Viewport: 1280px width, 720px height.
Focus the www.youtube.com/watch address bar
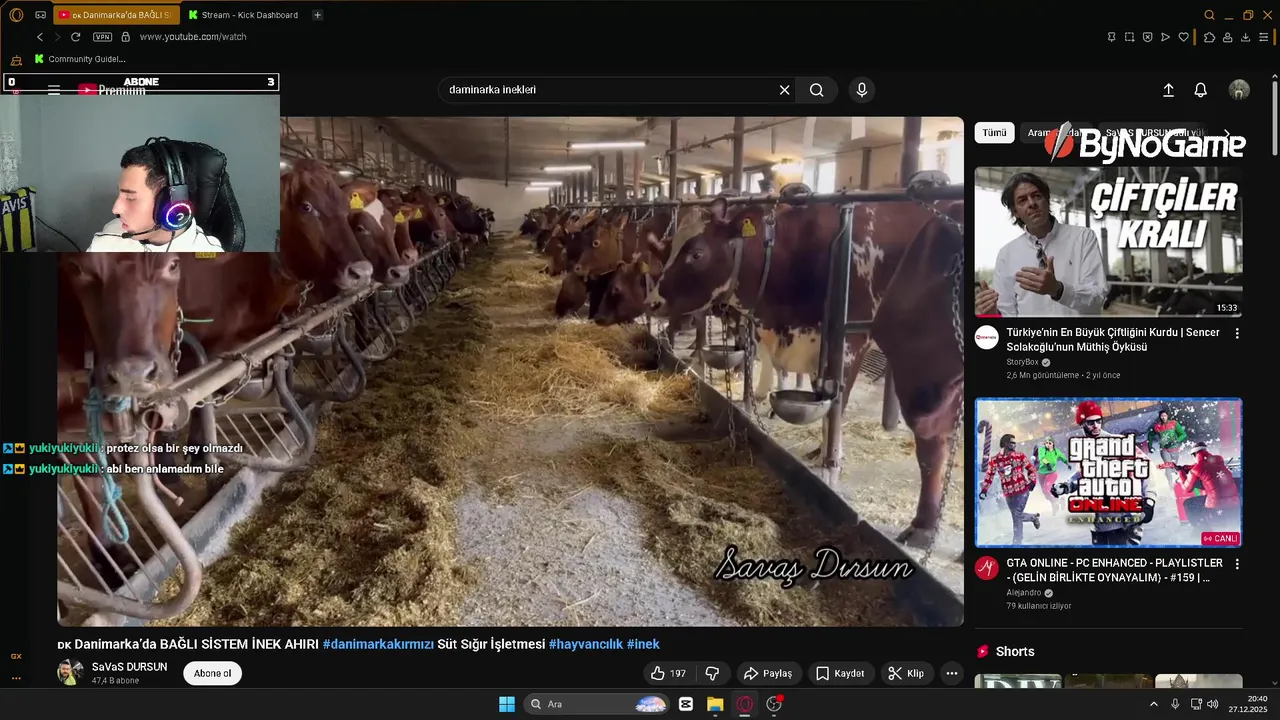pyautogui.click(x=193, y=37)
